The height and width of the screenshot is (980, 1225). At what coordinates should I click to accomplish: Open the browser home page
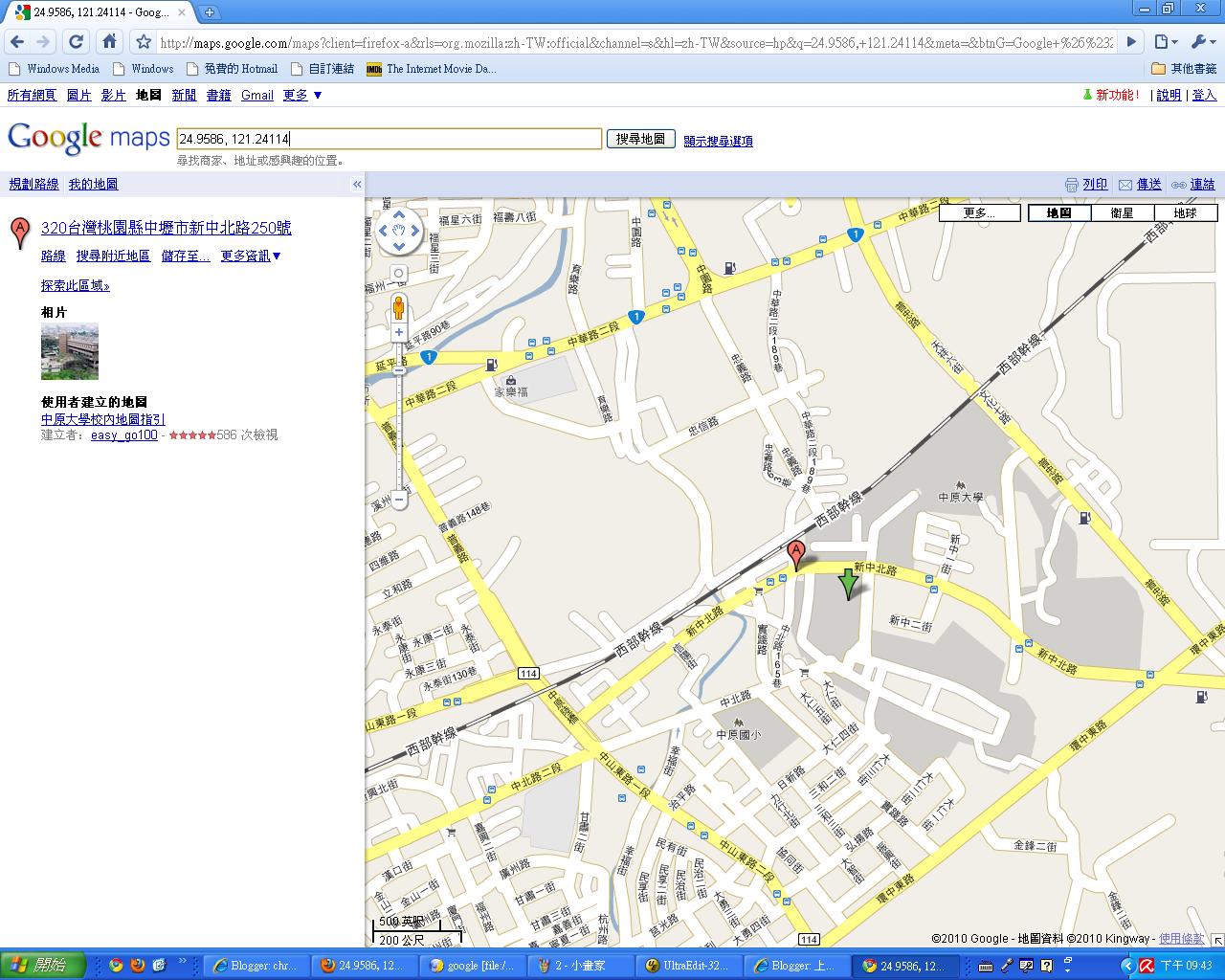click(109, 42)
